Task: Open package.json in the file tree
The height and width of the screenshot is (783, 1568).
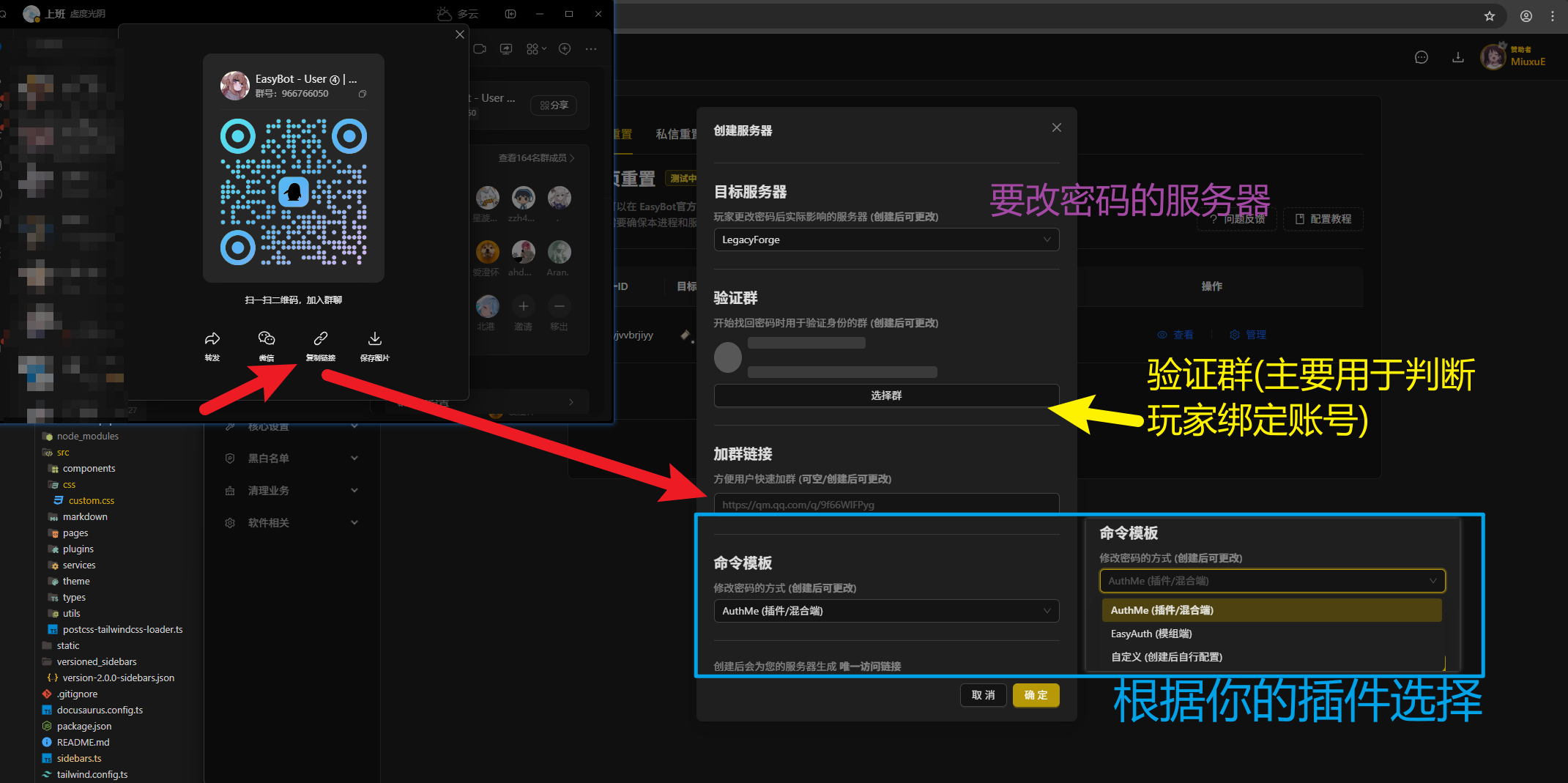Action: pyautogui.click(x=84, y=726)
